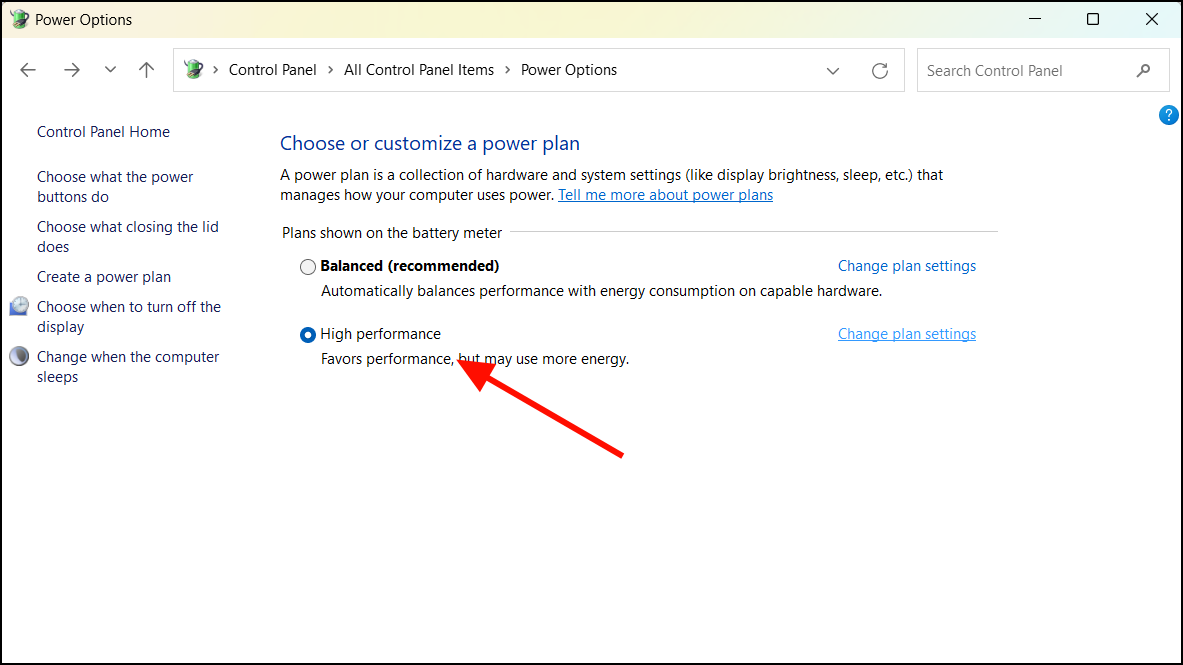Open Help via the blue question mark icon
Image resolution: width=1183 pixels, height=665 pixels.
point(1168,114)
